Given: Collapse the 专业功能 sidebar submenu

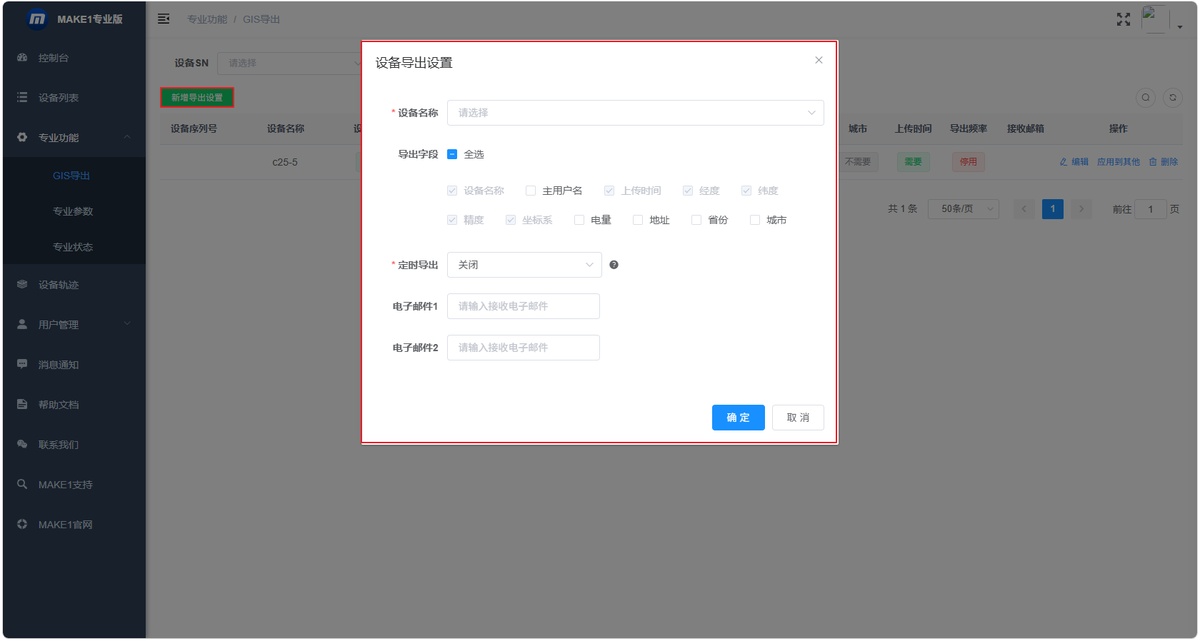Looking at the screenshot, I should pyautogui.click(x=73, y=138).
